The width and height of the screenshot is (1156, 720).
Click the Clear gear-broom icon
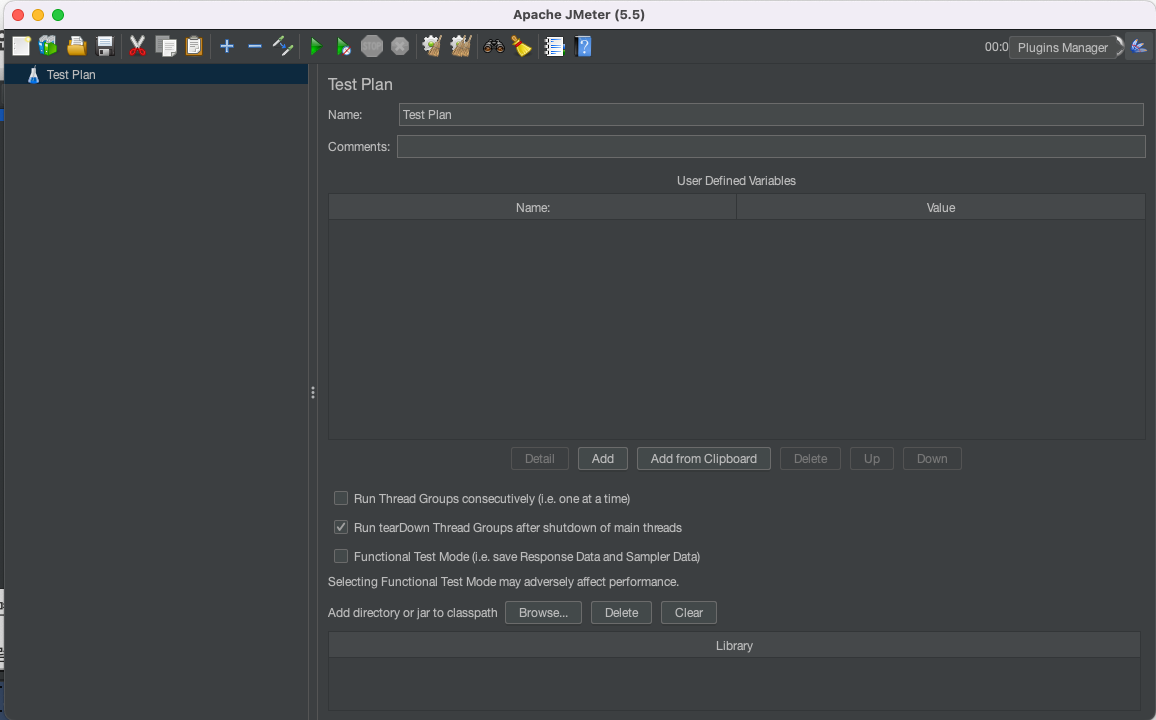click(x=432, y=46)
